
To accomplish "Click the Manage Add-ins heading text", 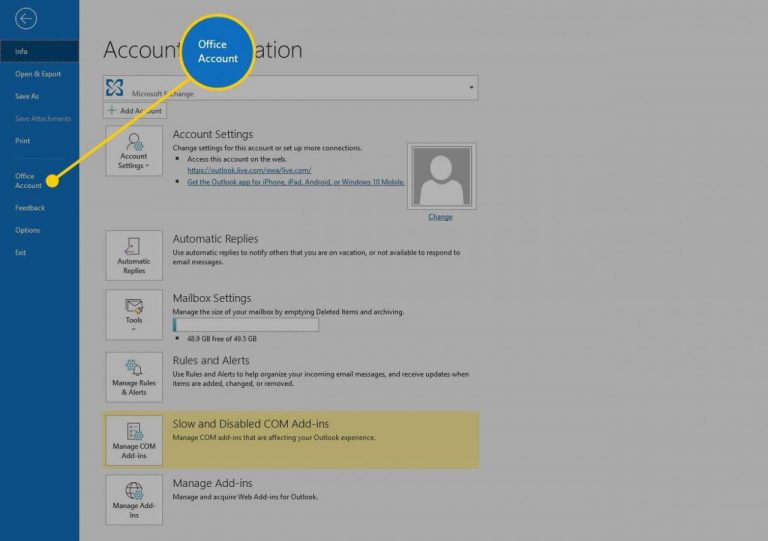I will 212,483.
